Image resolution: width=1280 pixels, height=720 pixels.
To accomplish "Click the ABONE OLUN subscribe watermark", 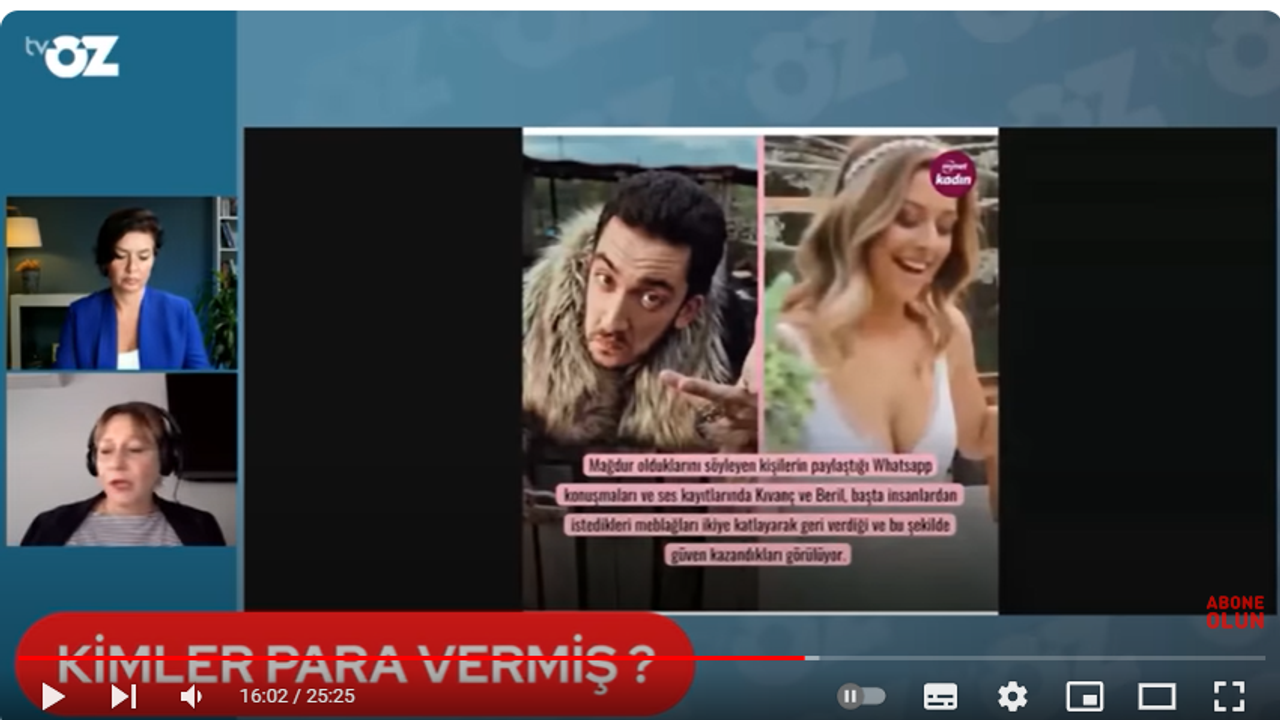I will coord(1234,612).
